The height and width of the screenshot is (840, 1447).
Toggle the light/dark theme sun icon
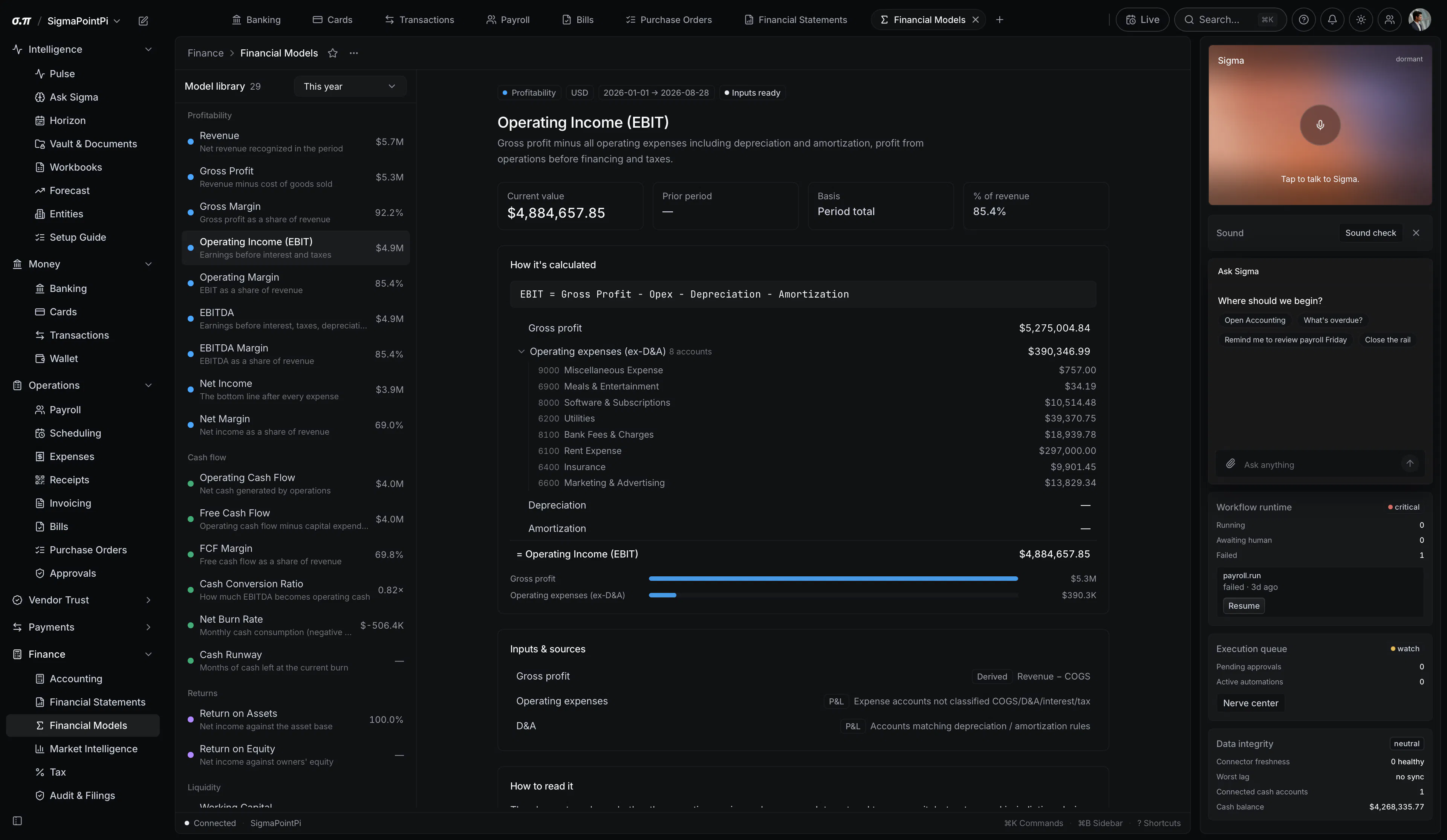1361,20
